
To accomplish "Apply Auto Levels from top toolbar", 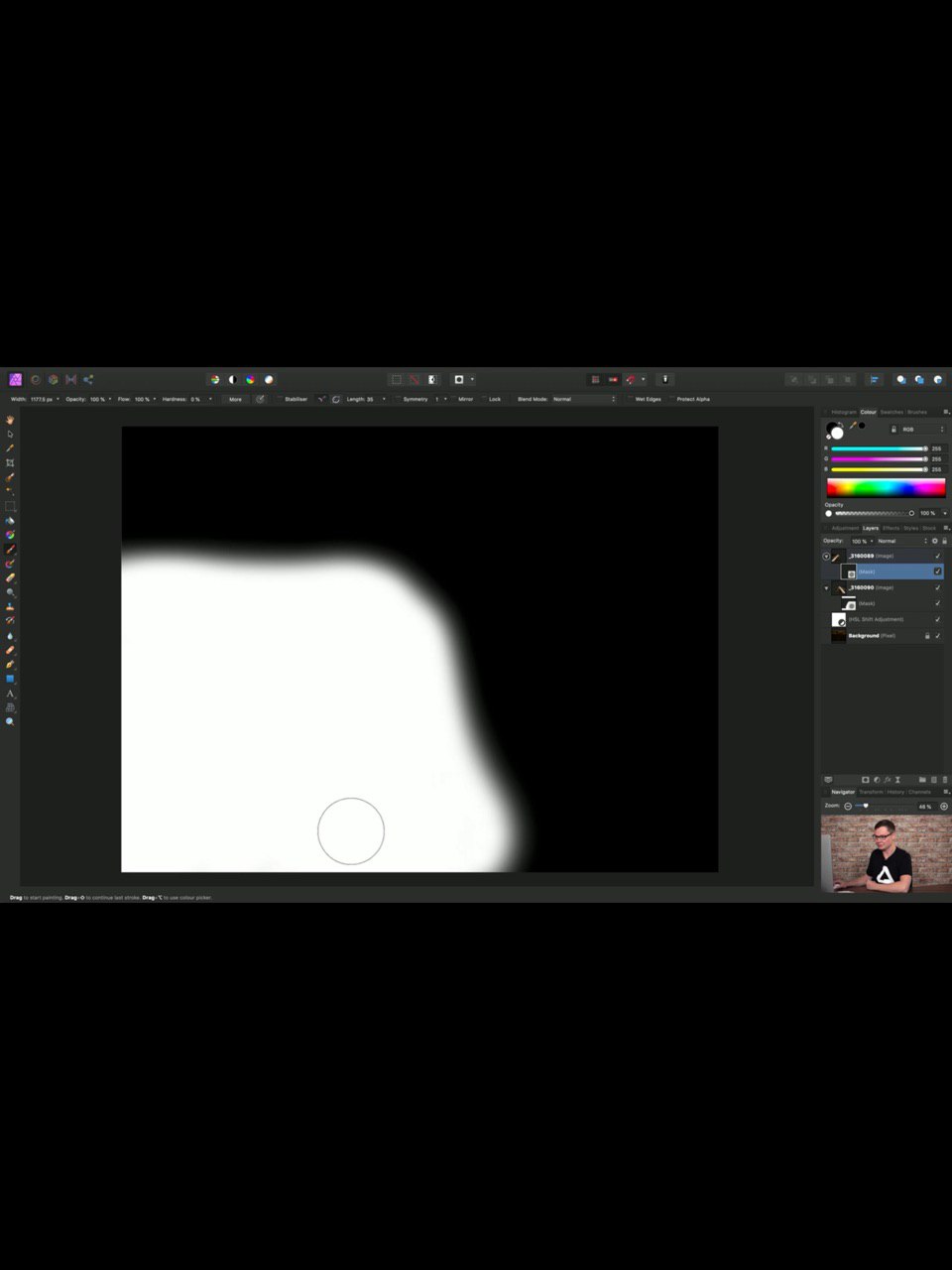I will [214, 379].
